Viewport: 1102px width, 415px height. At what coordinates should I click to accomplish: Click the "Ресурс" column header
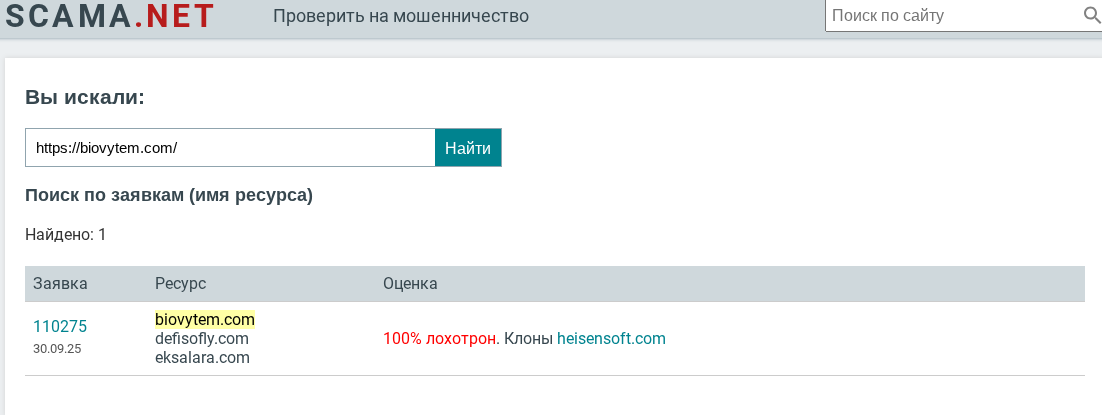180,284
